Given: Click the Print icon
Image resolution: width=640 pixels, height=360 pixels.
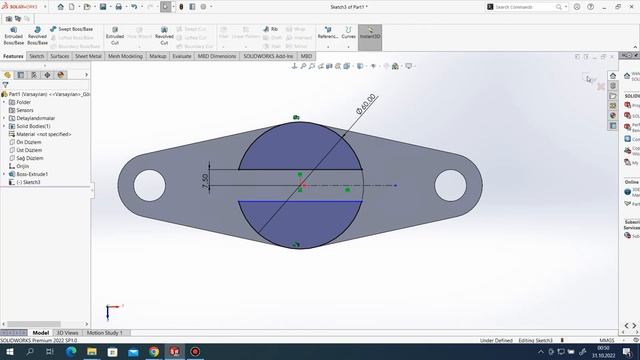Looking at the screenshot, I should pyautogui.click(x=118, y=7).
